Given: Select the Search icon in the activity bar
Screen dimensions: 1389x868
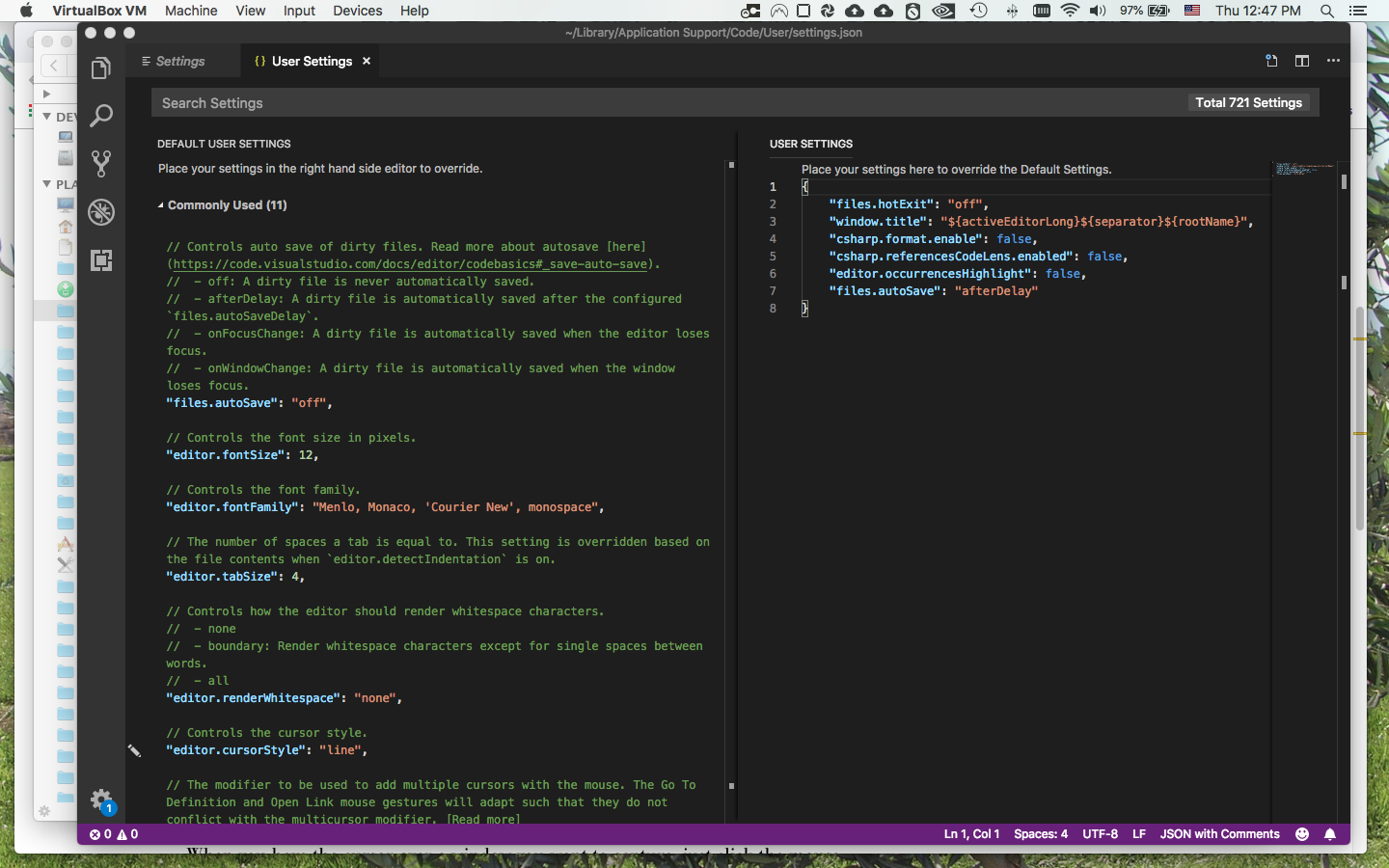Looking at the screenshot, I should coord(101,116).
